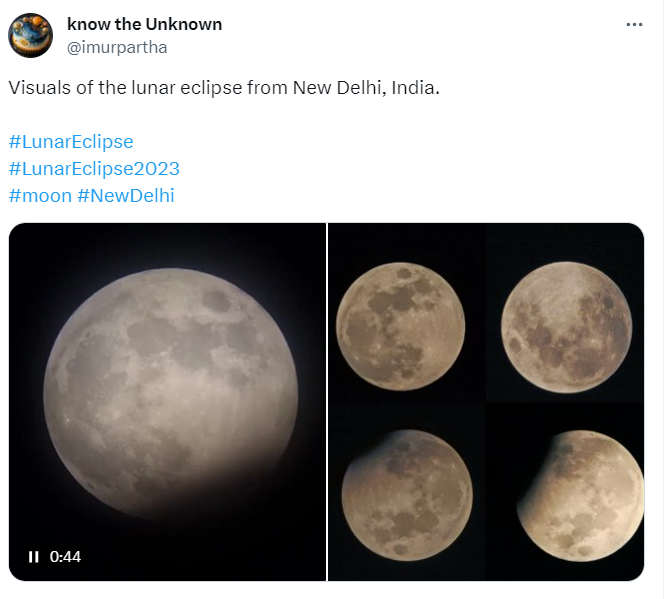View the top-left full moon photo
The width and height of the screenshot is (666, 599).
[400, 325]
